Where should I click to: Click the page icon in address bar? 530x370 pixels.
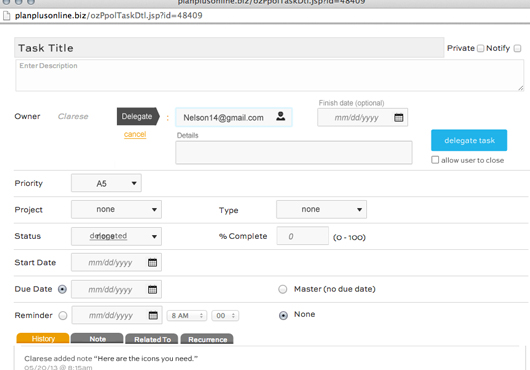(6, 16)
